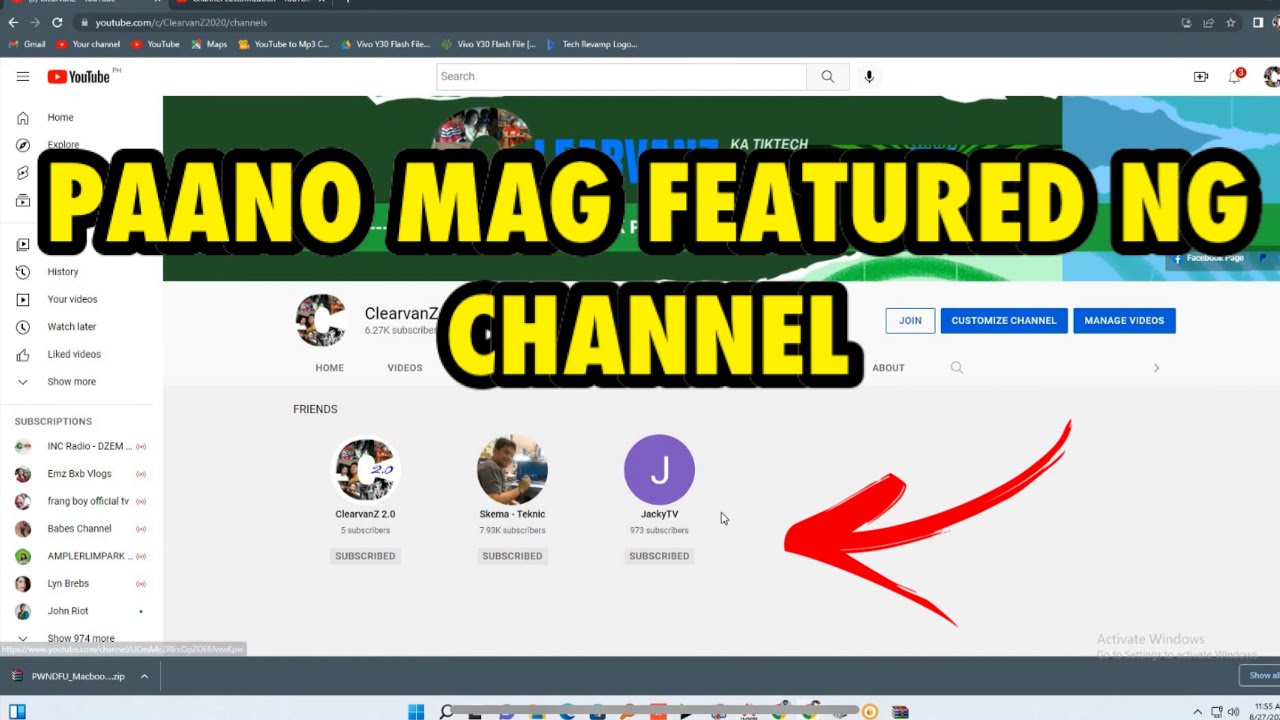Expand Show 974 more subscriptions
1280x720 pixels.
(82, 638)
